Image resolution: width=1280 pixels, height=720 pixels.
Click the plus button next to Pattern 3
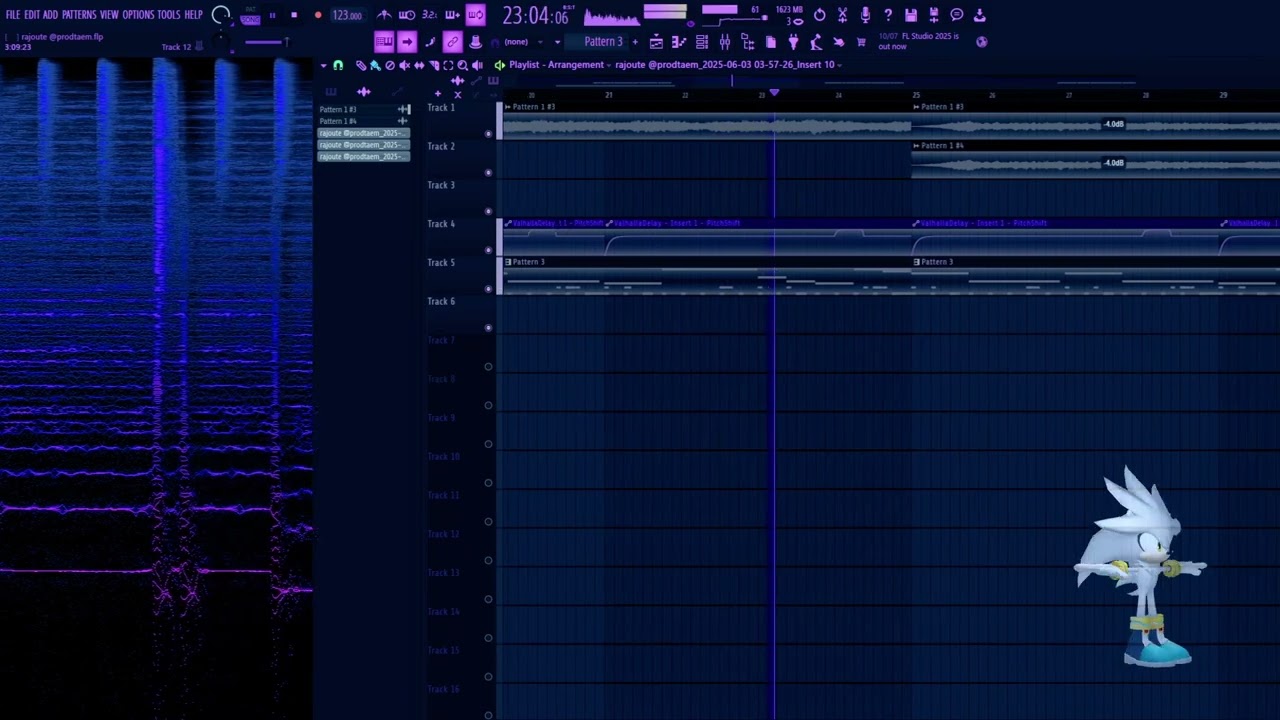point(635,42)
